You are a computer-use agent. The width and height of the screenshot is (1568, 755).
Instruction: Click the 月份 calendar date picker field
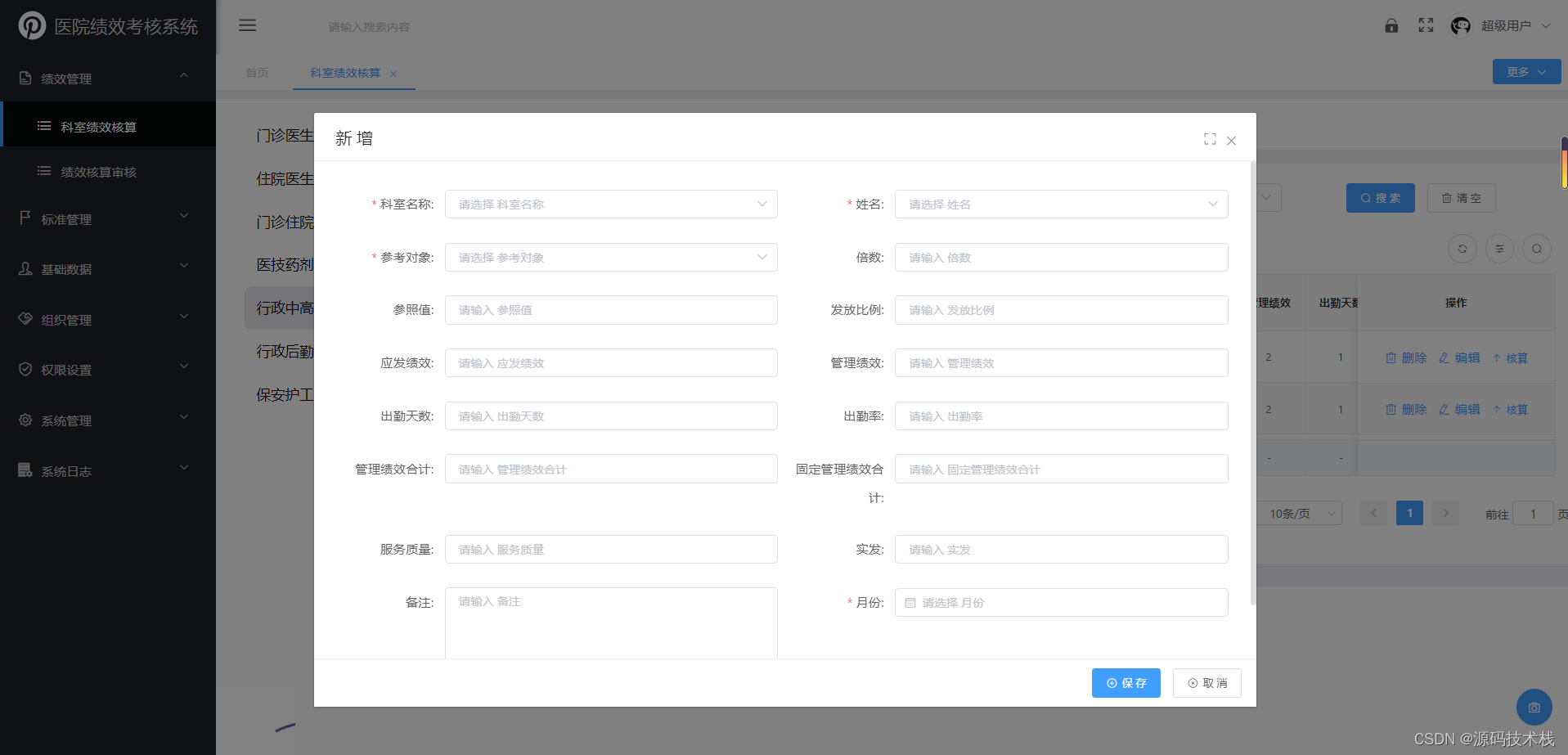[x=1061, y=602]
